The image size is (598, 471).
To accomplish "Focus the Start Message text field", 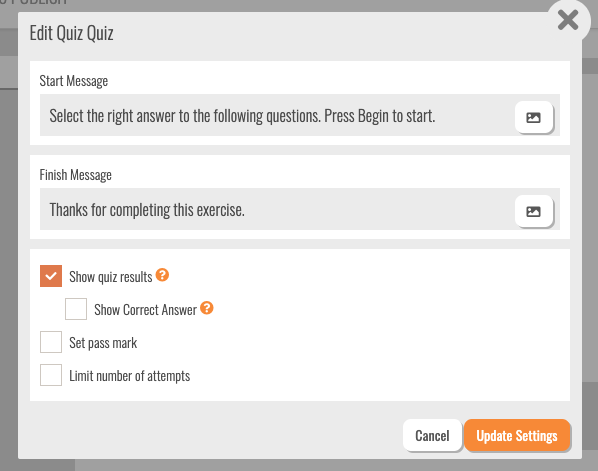I will point(277,115).
